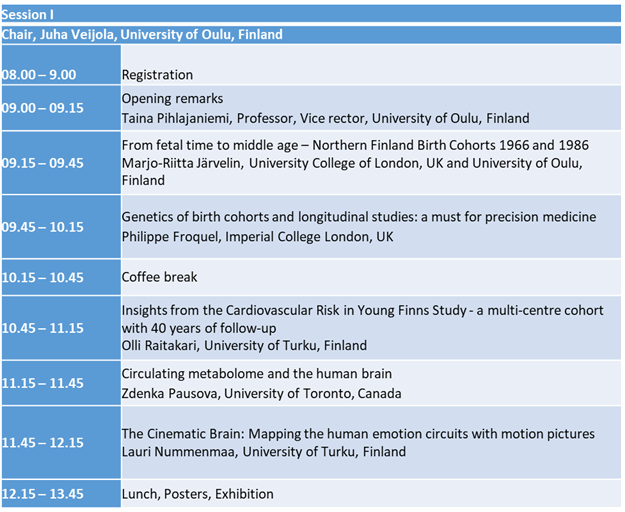
Task: Click the 09.45 – 10.15 time cell
Action: [43, 227]
